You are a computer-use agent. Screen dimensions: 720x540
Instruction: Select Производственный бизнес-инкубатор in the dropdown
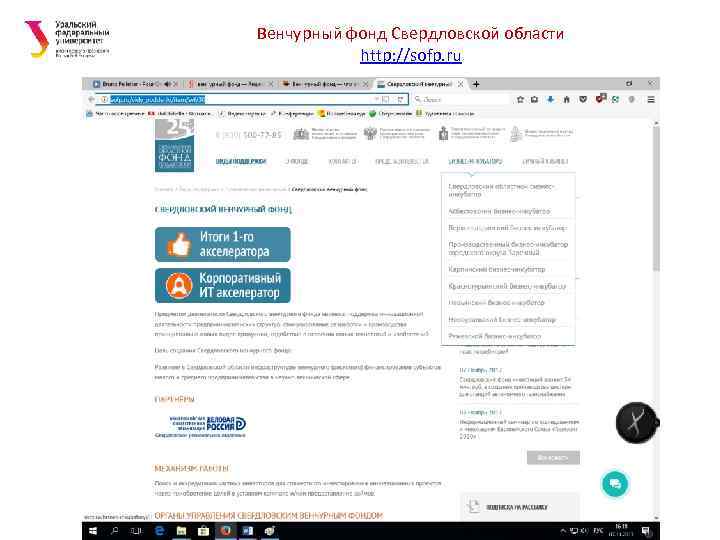point(508,248)
